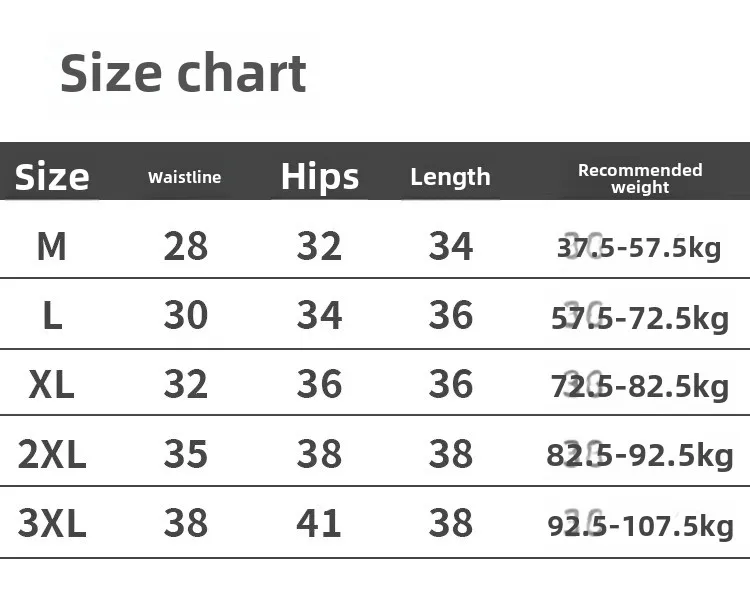Image resolution: width=750 pixels, height=599 pixels.
Task: Click the Size column header
Action: pyautogui.click(x=52, y=177)
